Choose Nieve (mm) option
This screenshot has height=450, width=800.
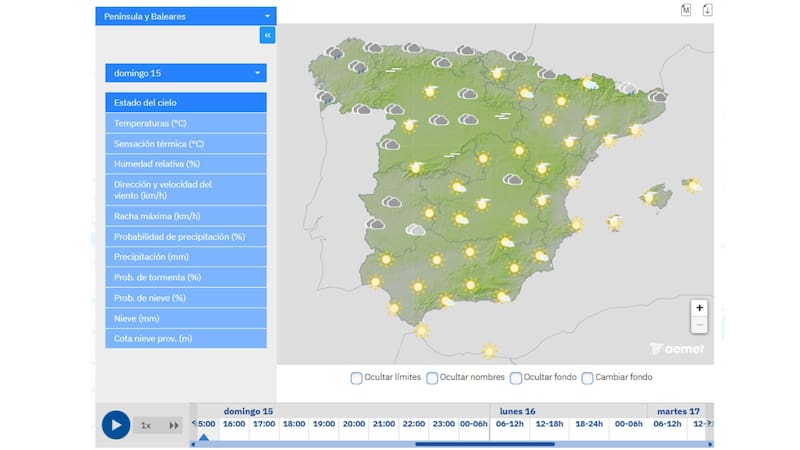186,318
